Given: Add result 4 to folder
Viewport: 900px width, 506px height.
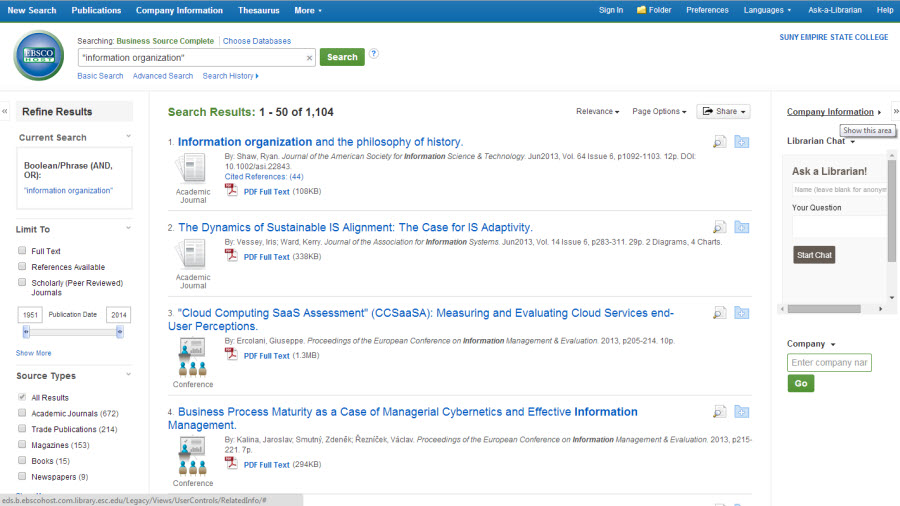Looking at the screenshot, I should tap(742, 412).
